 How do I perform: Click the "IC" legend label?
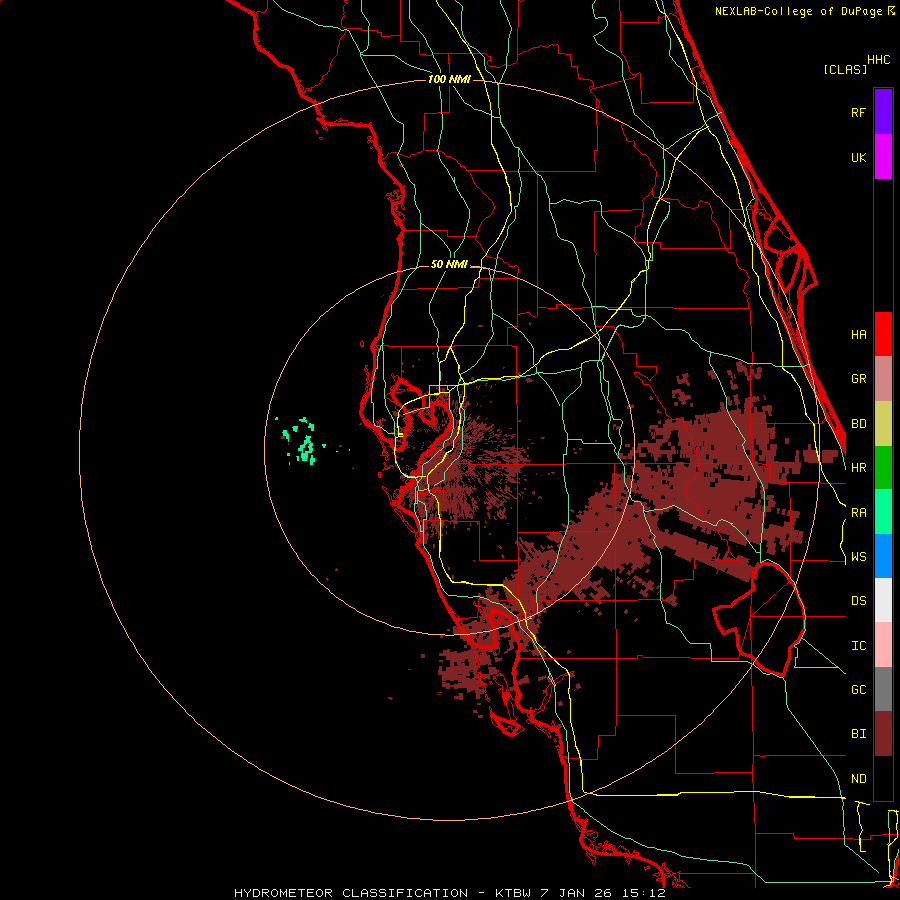[x=858, y=646]
